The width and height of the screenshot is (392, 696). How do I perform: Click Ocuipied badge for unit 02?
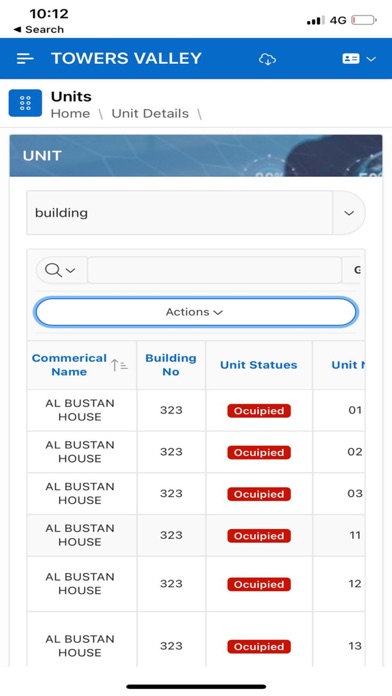click(x=259, y=452)
